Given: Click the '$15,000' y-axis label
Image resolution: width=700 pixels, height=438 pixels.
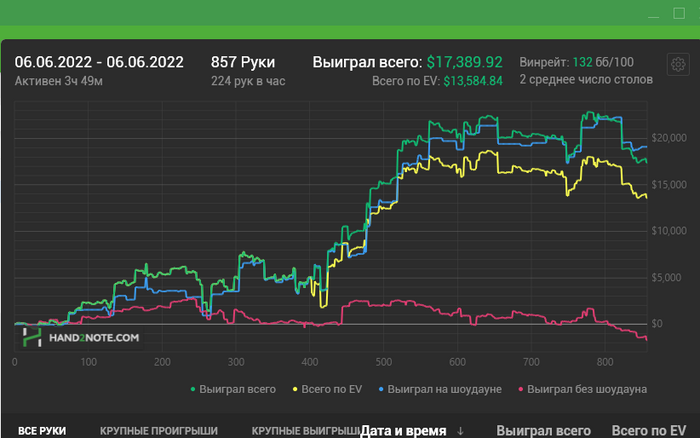Looking at the screenshot, I should pos(669,184).
